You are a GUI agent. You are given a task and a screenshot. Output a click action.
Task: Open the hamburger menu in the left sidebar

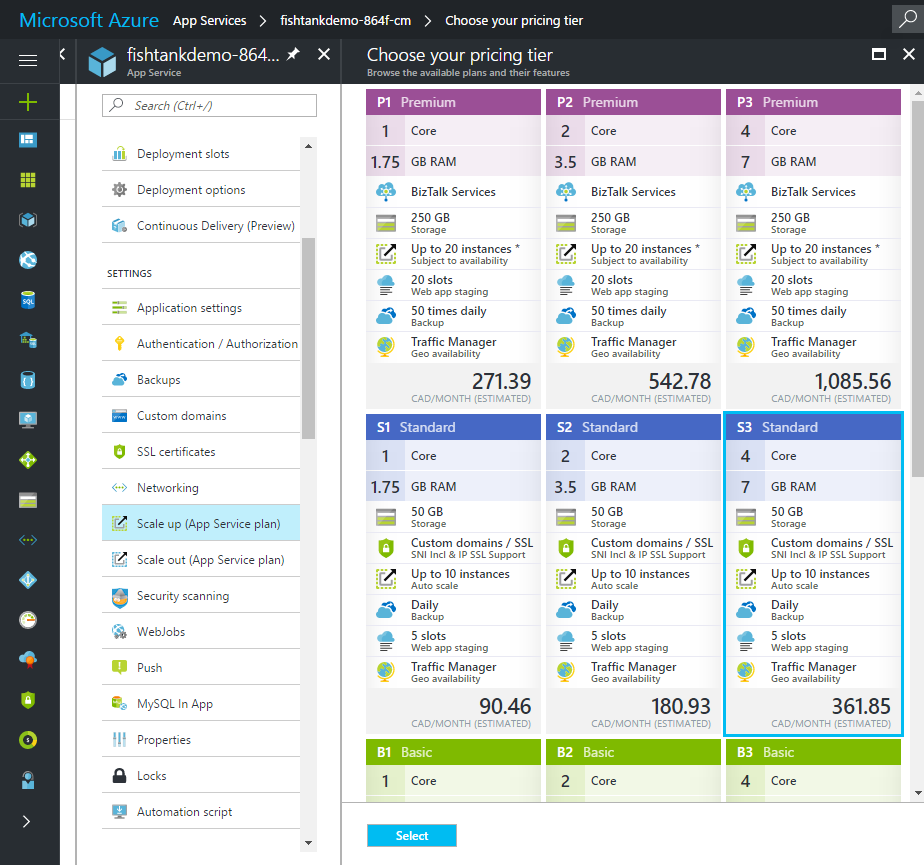tap(28, 60)
